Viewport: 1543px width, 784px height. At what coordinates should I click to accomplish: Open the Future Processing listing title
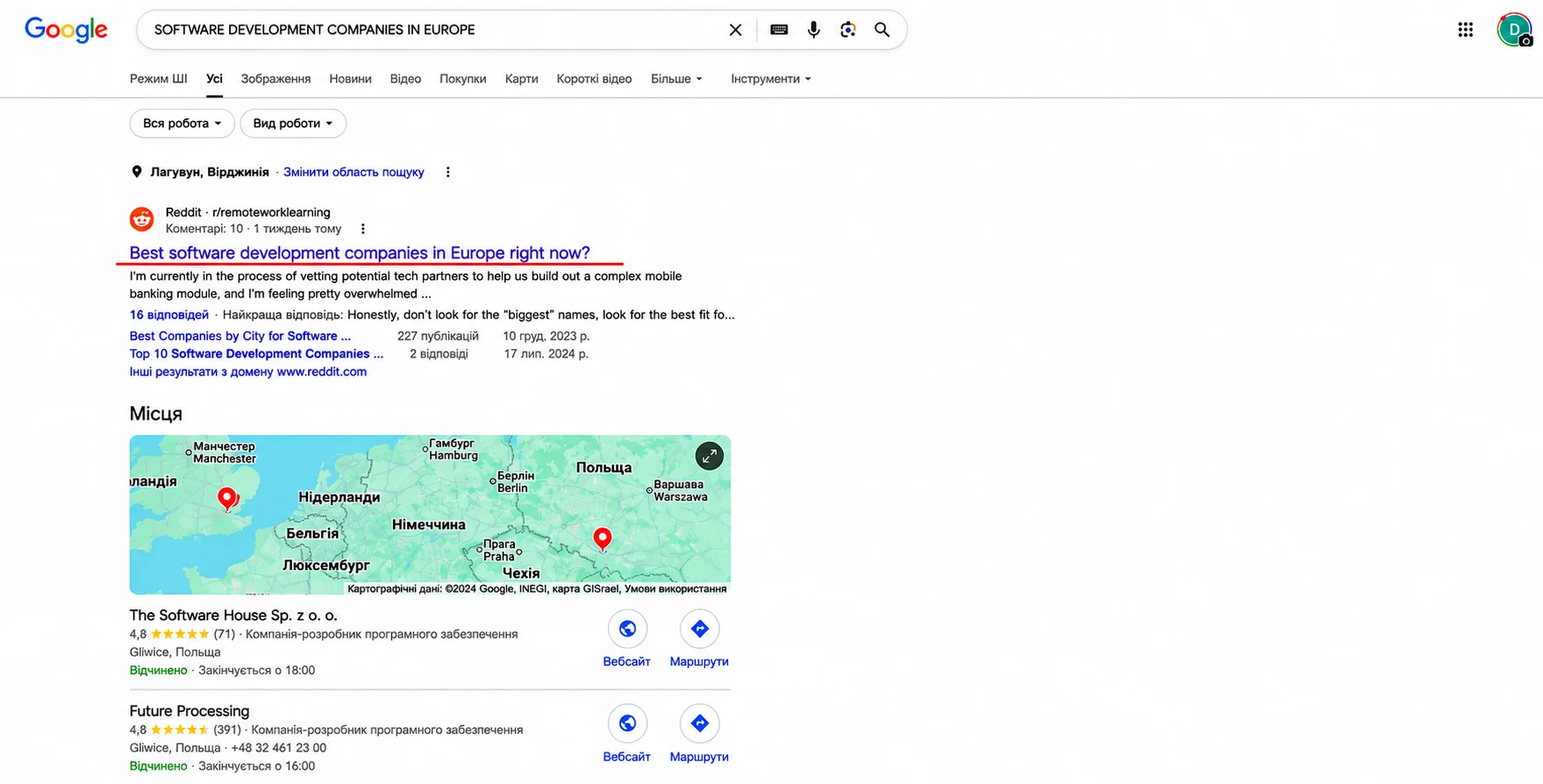click(x=189, y=711)
